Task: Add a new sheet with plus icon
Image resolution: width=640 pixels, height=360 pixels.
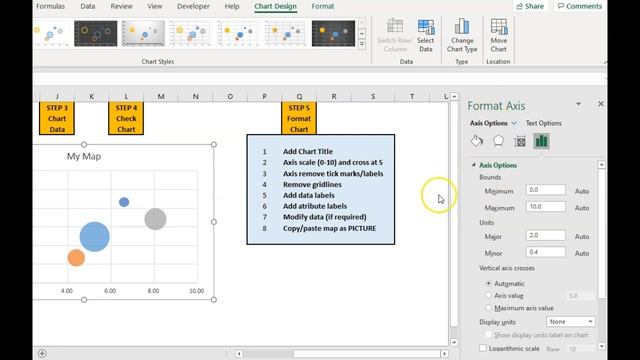Action: [42, 353]
